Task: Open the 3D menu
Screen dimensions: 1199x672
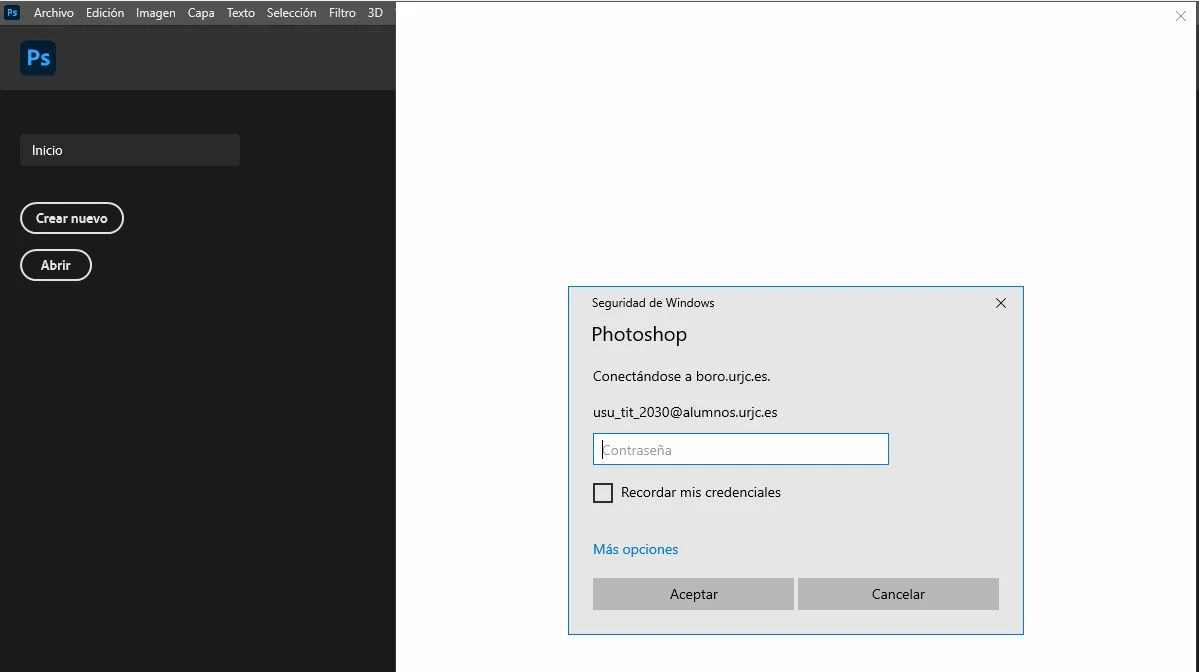Action: point(375,13)
